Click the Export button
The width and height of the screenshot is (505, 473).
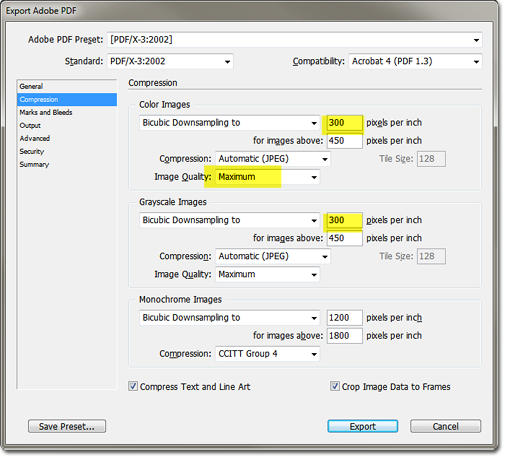coord(362,426)
